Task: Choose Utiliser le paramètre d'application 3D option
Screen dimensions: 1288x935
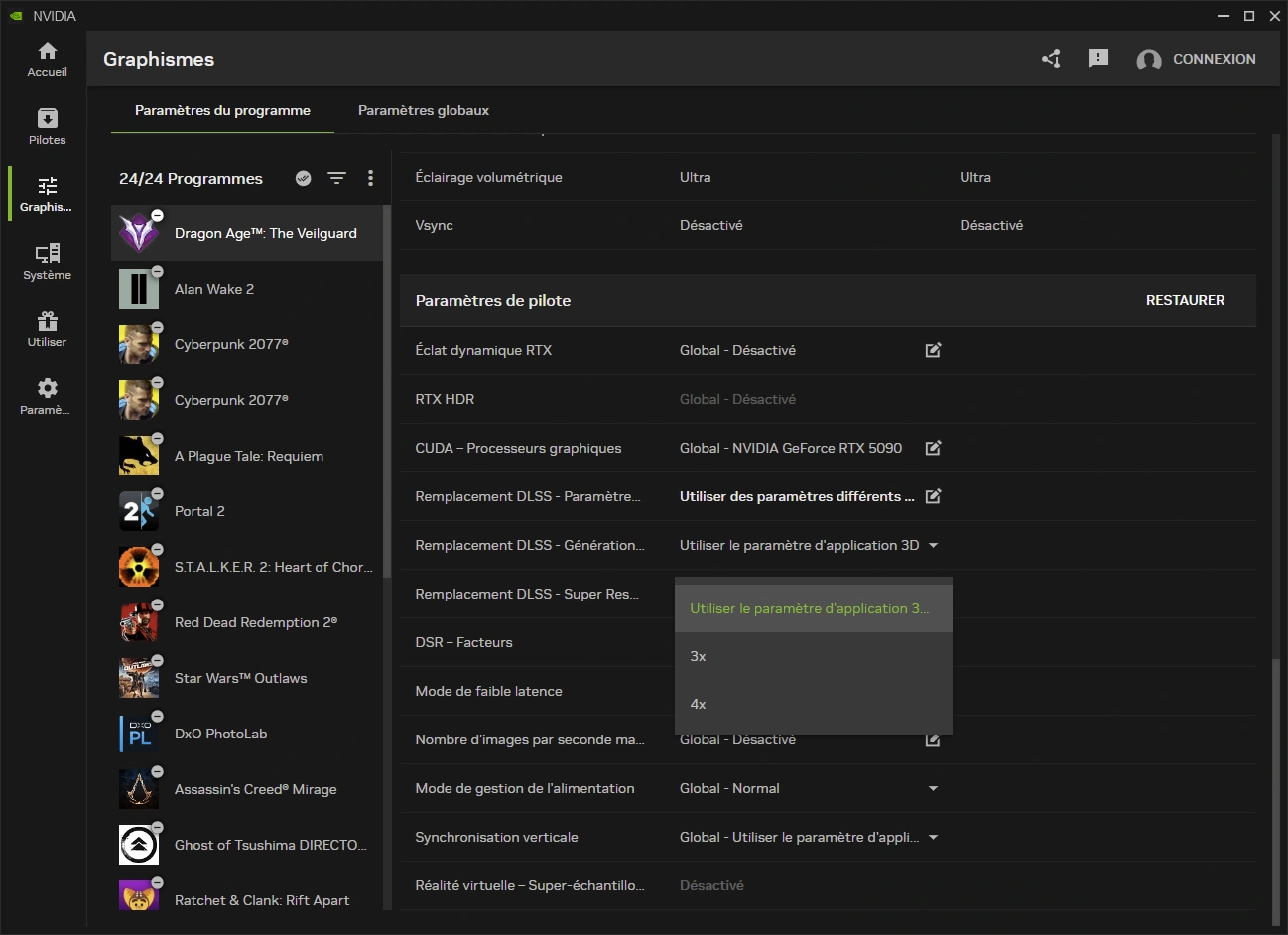Action: coord(814,608)
